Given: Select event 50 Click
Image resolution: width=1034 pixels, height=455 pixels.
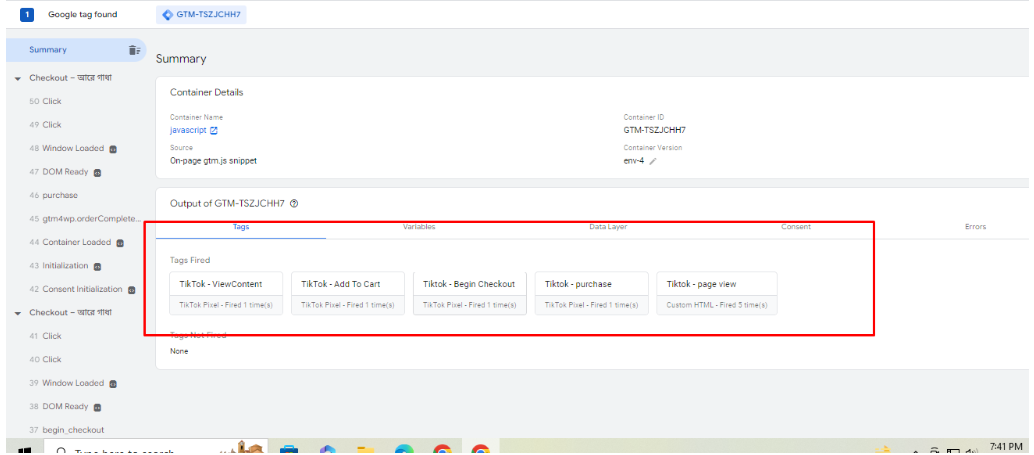Looking at the screenshot, I should coord(46,102).
